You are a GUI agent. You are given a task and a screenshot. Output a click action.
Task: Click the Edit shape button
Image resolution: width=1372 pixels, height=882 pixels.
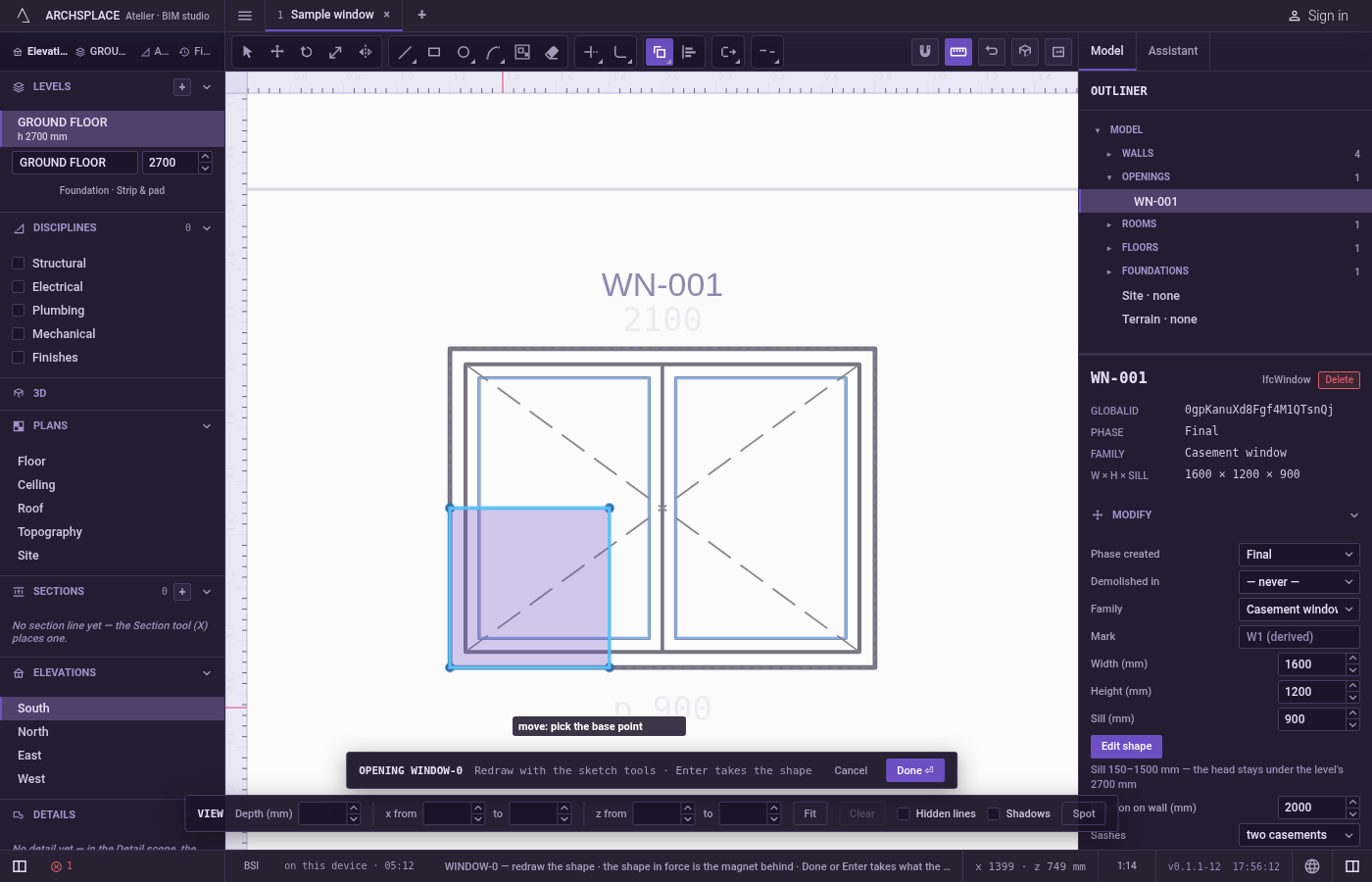tap(1126, 747)
